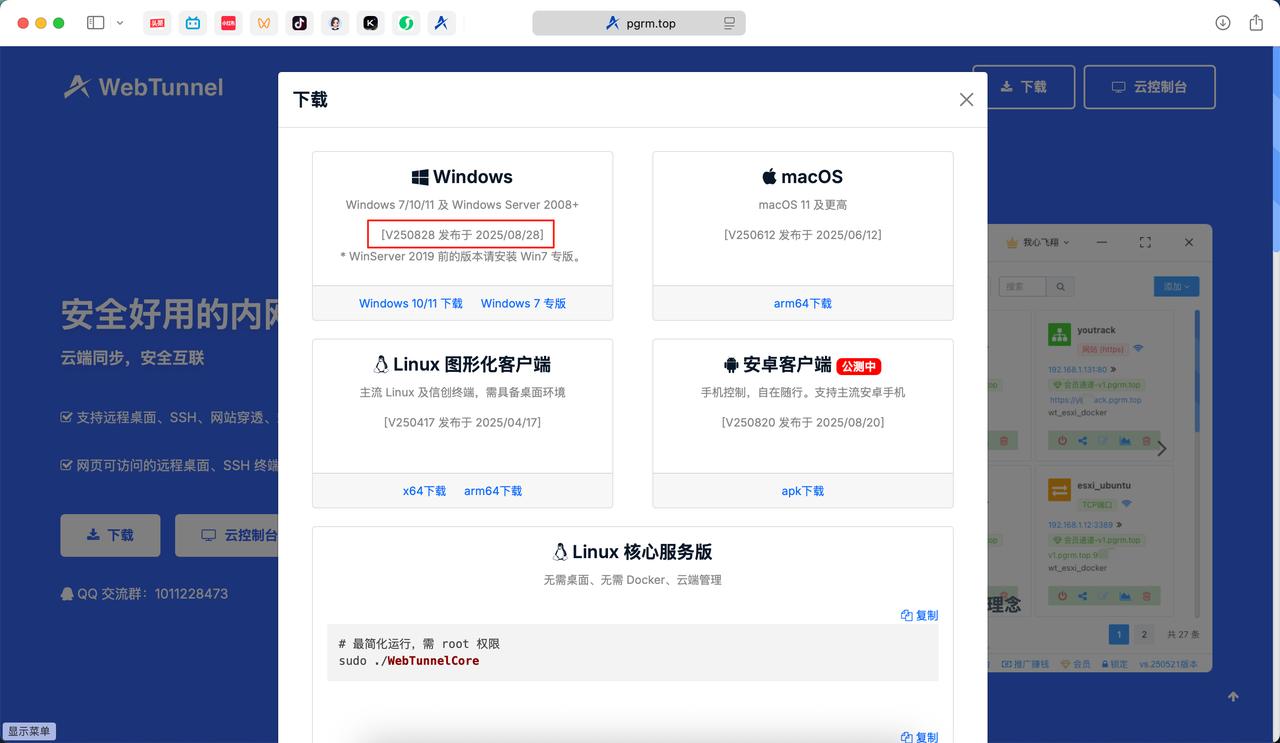This screenshot has width=1280, height=743.
Task: Select 推广赚钱 in the bottom bar
Action: pos(1023,663)
